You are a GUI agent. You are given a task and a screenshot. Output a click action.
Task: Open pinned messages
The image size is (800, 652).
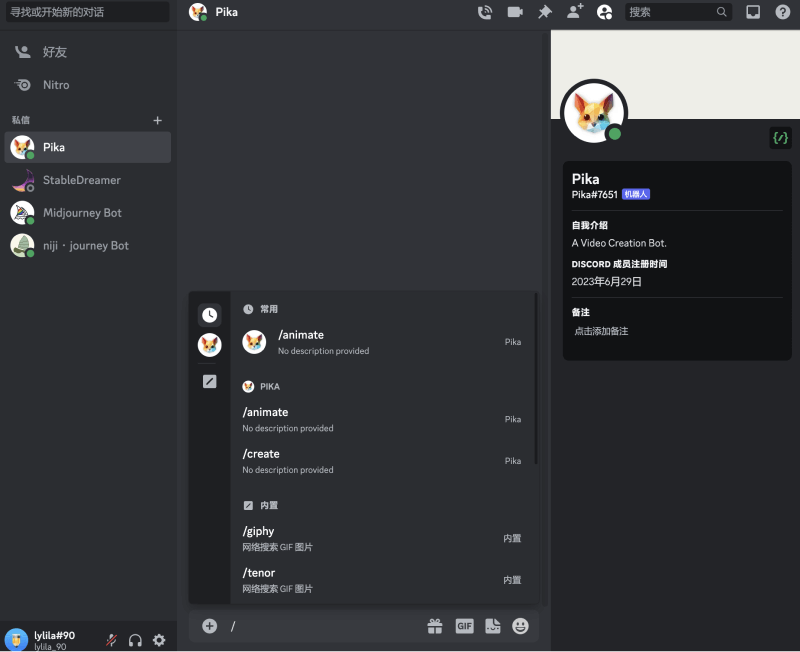point(545,12)
